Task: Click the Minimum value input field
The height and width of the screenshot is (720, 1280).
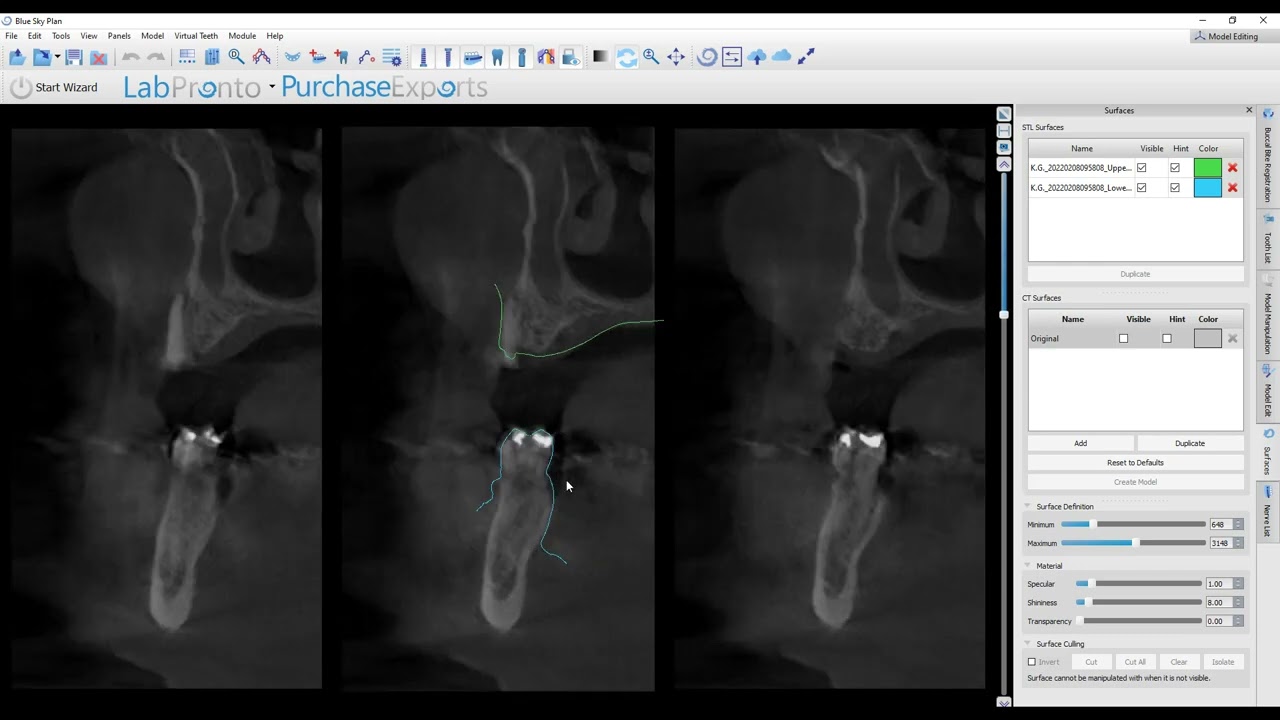Action: point(1221,525)
